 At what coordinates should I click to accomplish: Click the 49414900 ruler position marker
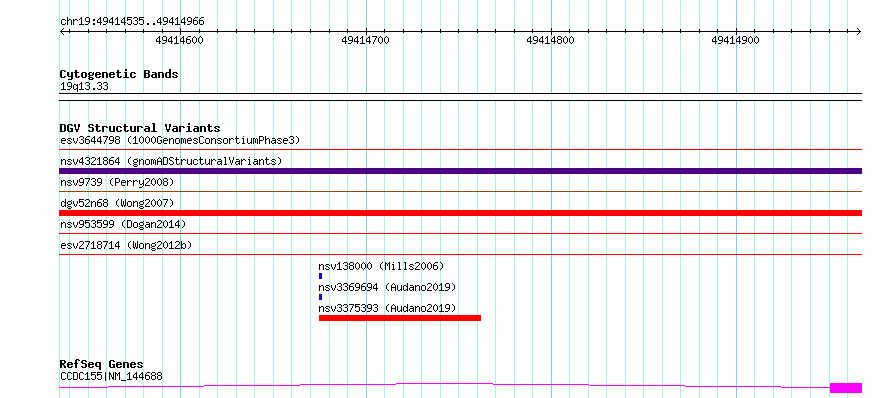736,40
